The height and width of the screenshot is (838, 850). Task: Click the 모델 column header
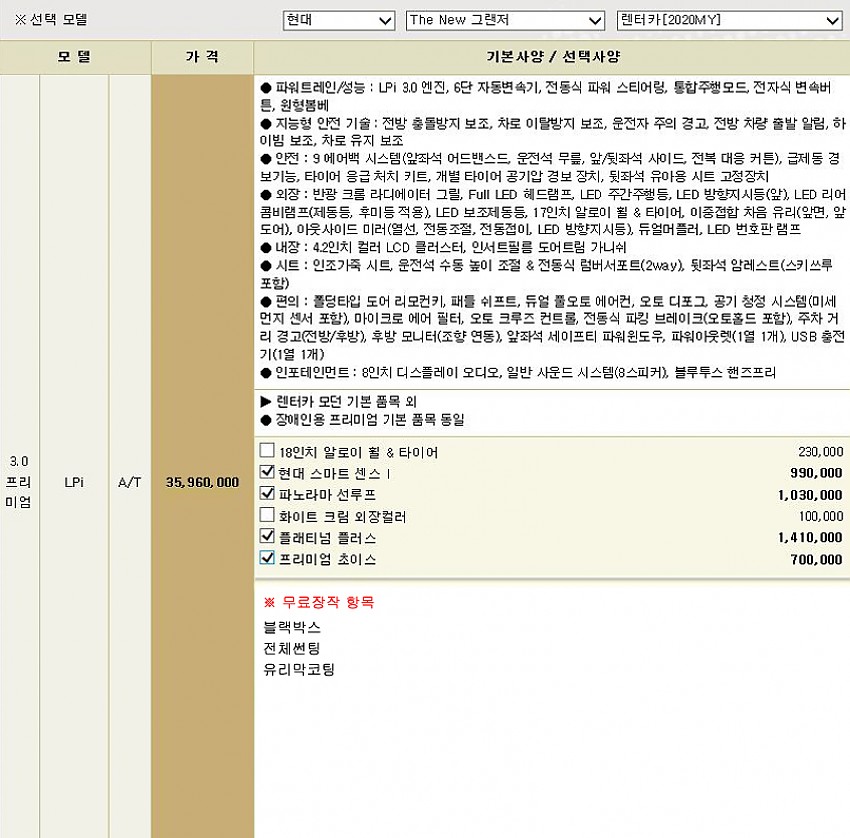(x=75, y=58)
